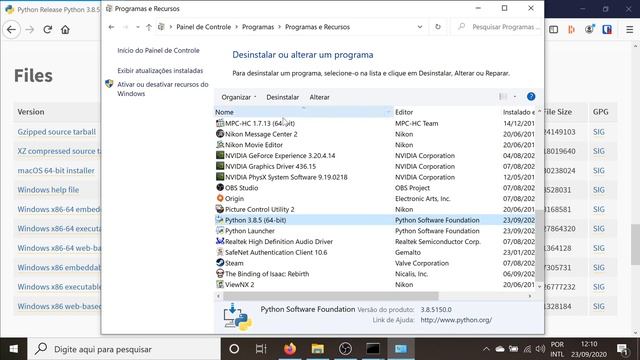Click the ViewNX 2 program icon
The height and width of the screenshot is (360, 640).
[x=220, y=284]
